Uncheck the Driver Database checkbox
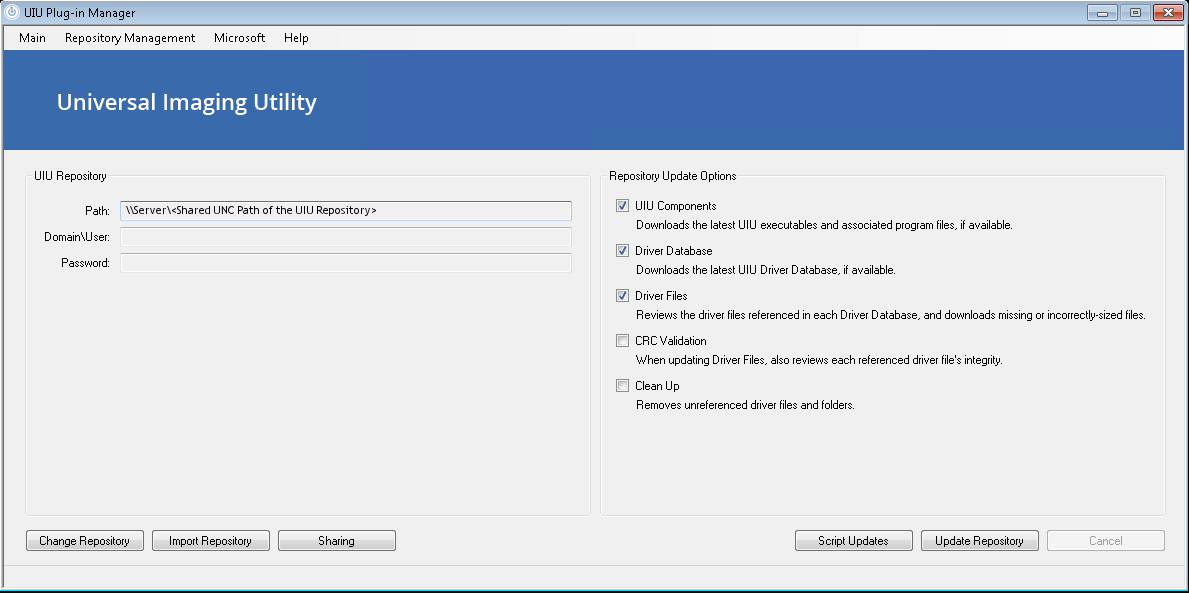Viewport: 1189px width, 593px height. point(623,250)
